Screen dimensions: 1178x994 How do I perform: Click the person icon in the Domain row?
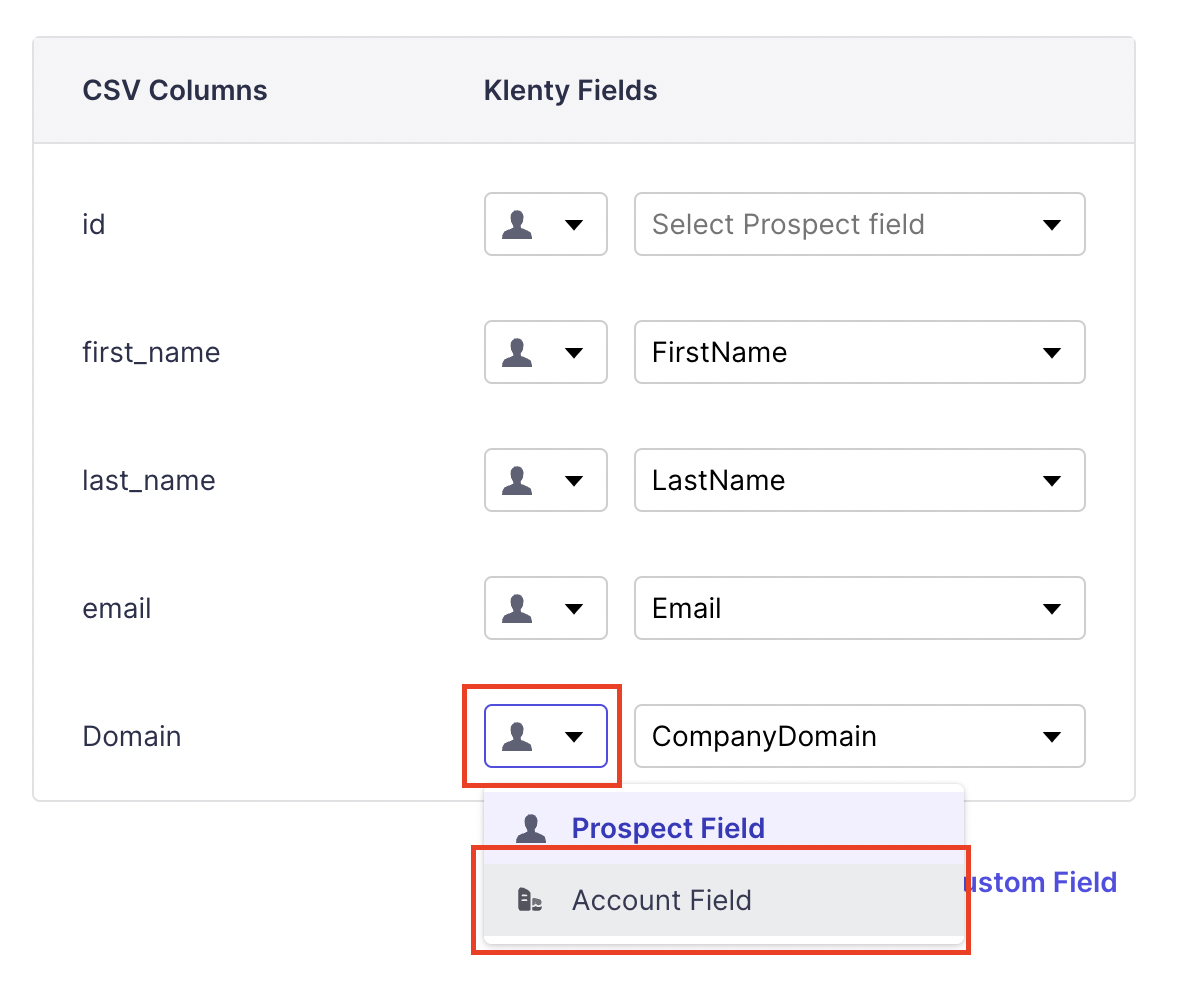pyautogui.click(x=517, y=736)
